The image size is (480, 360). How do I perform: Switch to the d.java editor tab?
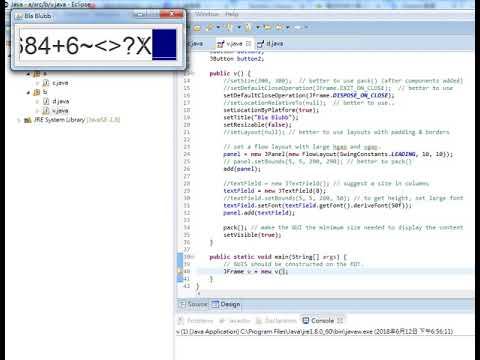(270, 44)
